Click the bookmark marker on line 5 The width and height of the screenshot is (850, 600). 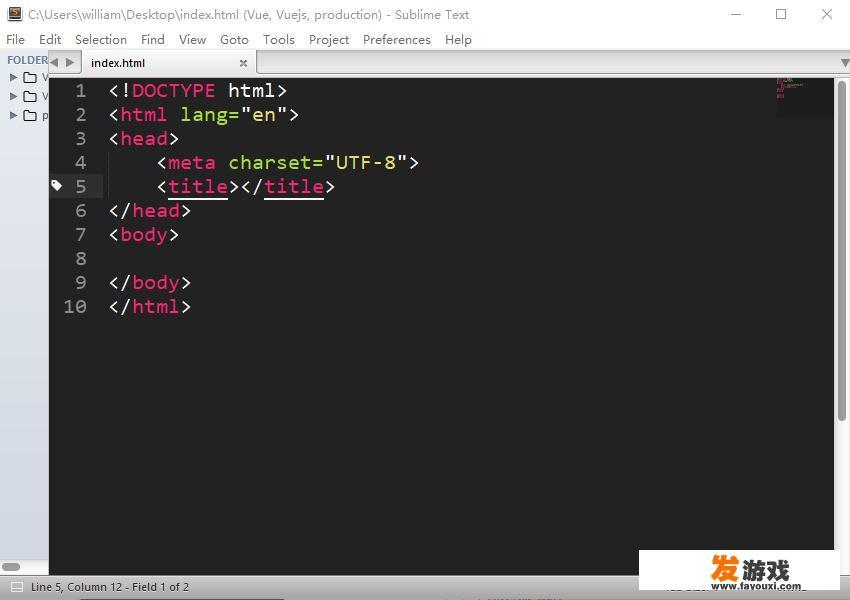pos(56,186)
